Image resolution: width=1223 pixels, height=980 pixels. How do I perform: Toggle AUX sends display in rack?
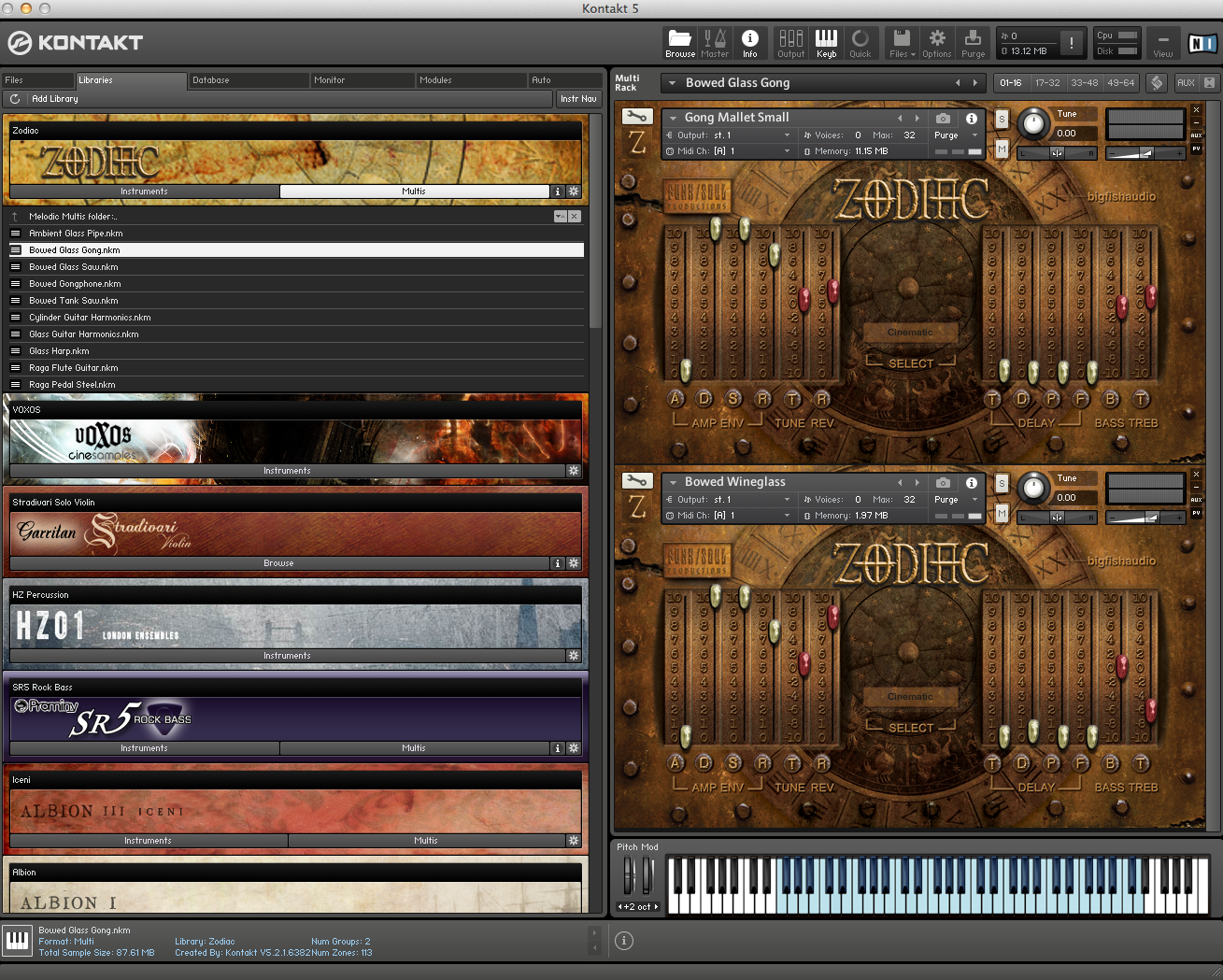[x=1186, y=83]
